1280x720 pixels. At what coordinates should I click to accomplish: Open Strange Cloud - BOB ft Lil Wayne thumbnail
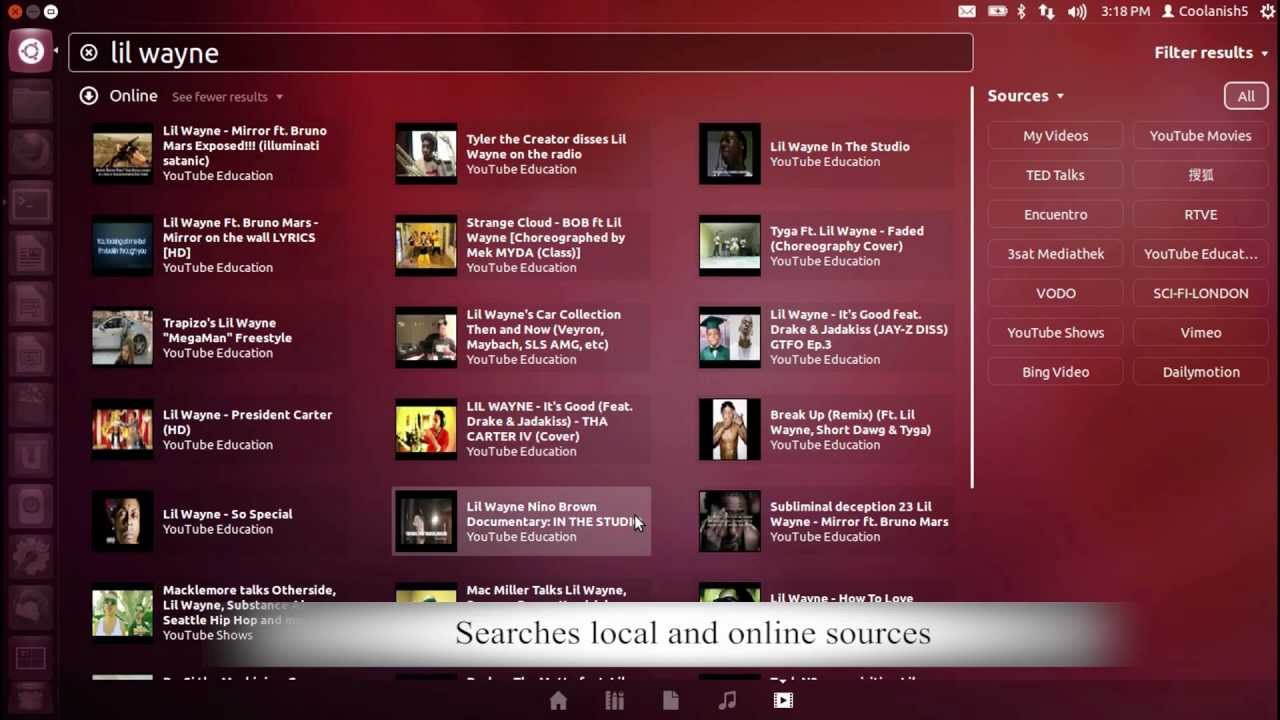click(x=426, y=245)
